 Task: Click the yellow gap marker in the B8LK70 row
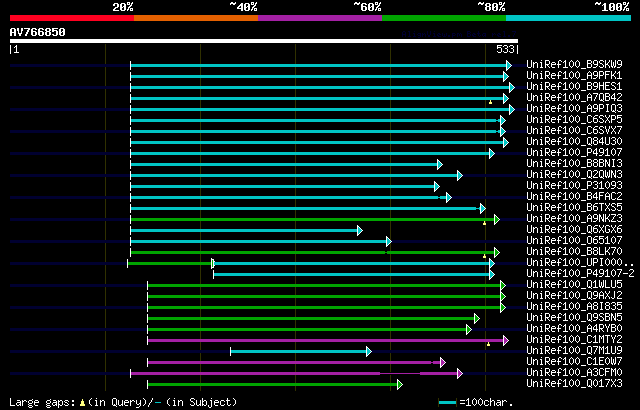484,256
